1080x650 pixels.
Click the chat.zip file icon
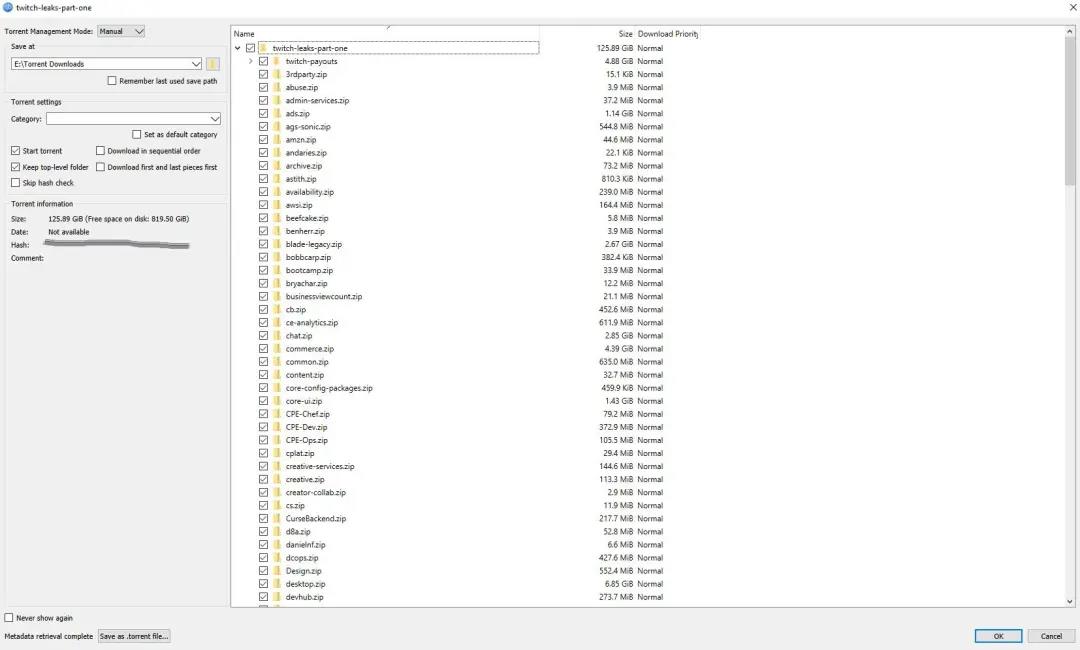pos(277,336)
